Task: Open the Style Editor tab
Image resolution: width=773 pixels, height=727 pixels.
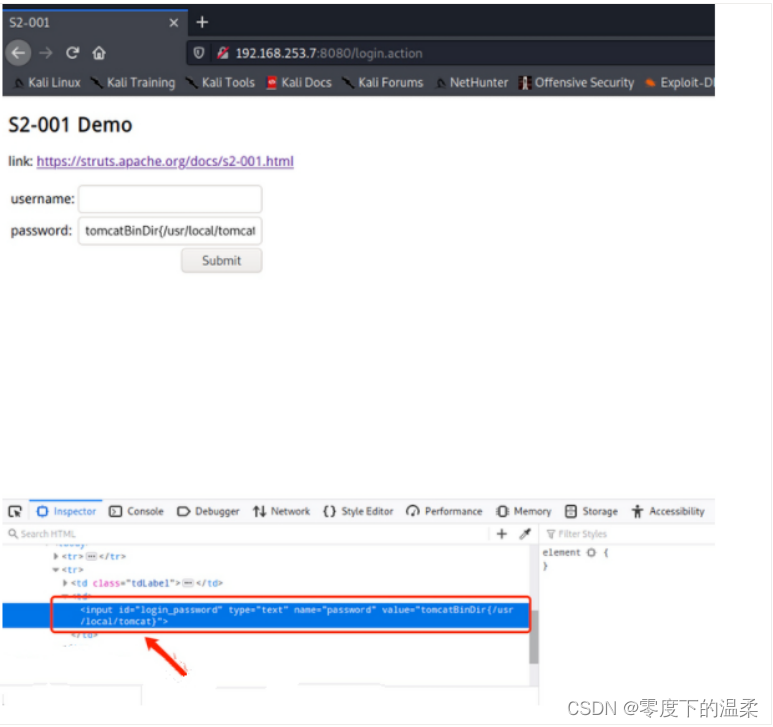Action: click(358, 512)
